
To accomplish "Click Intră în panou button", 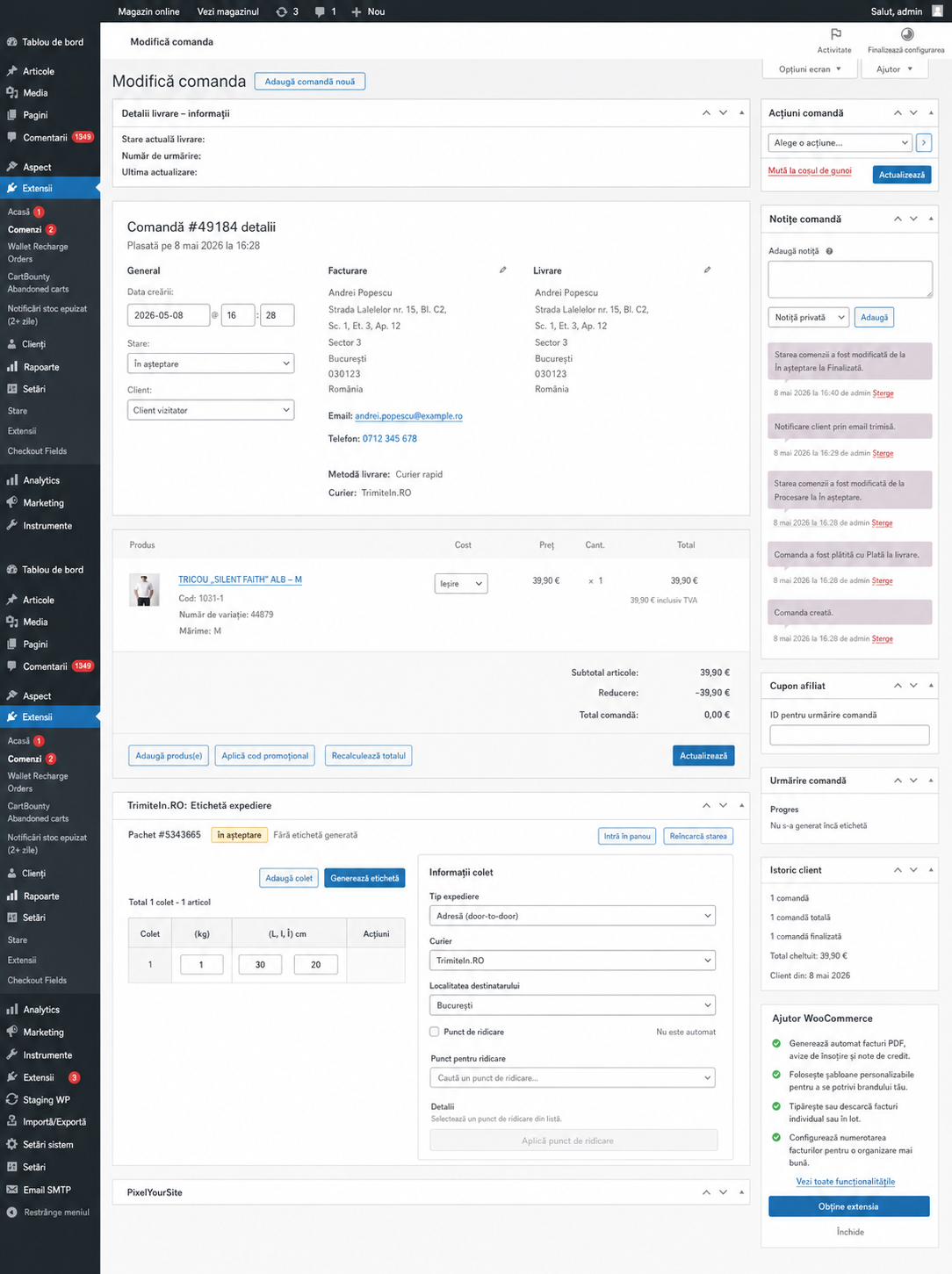I will (x=627, y=836).
